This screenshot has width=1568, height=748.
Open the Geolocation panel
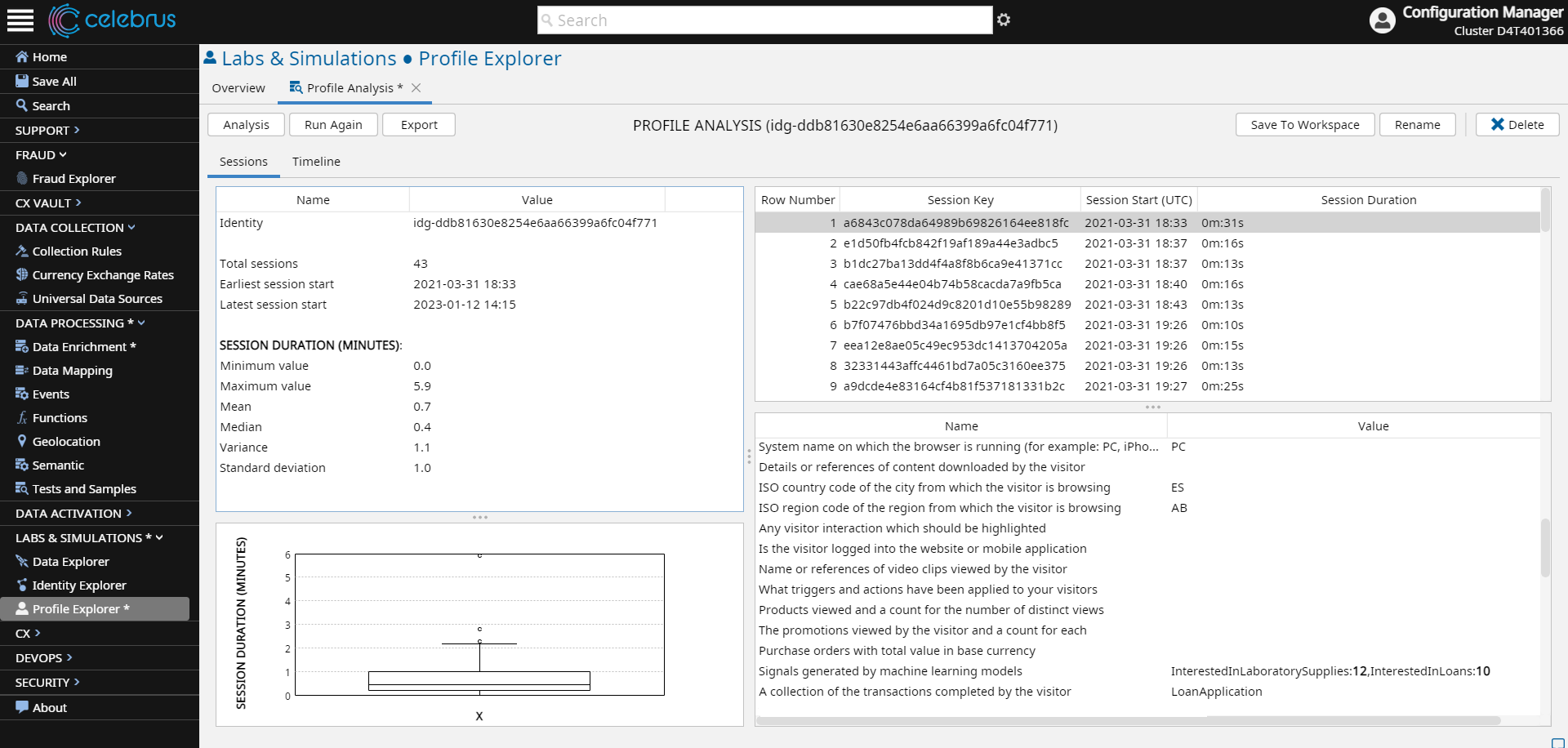[65, 441]
